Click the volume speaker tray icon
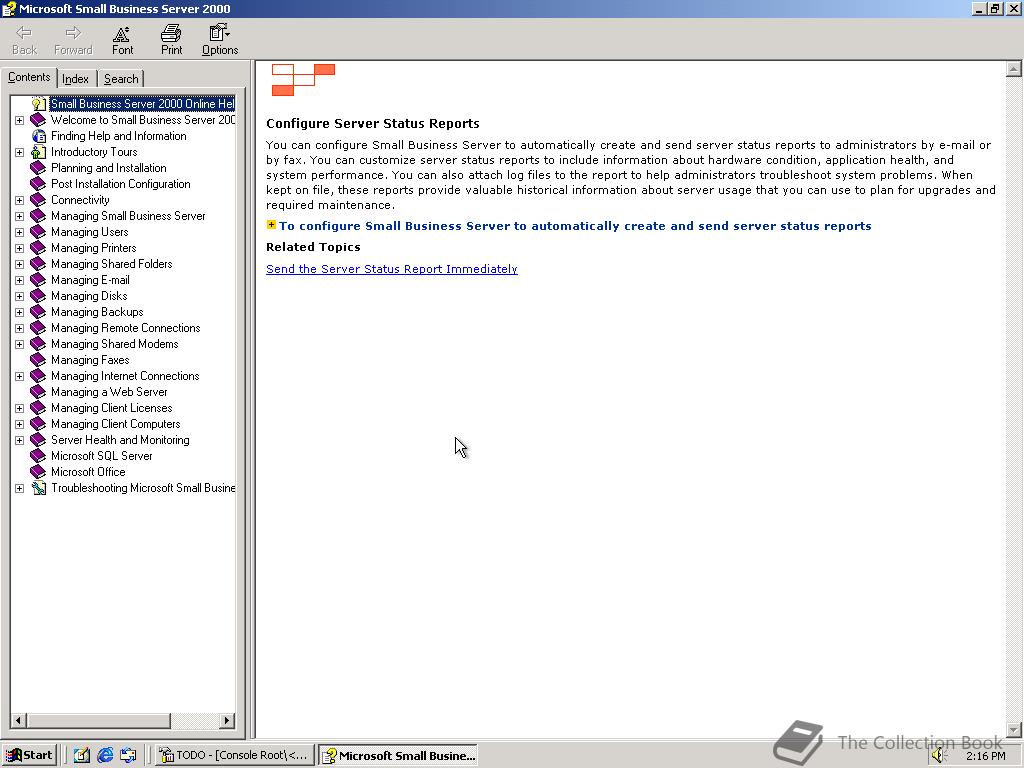The image size is (1024, 768). [939, 756]
